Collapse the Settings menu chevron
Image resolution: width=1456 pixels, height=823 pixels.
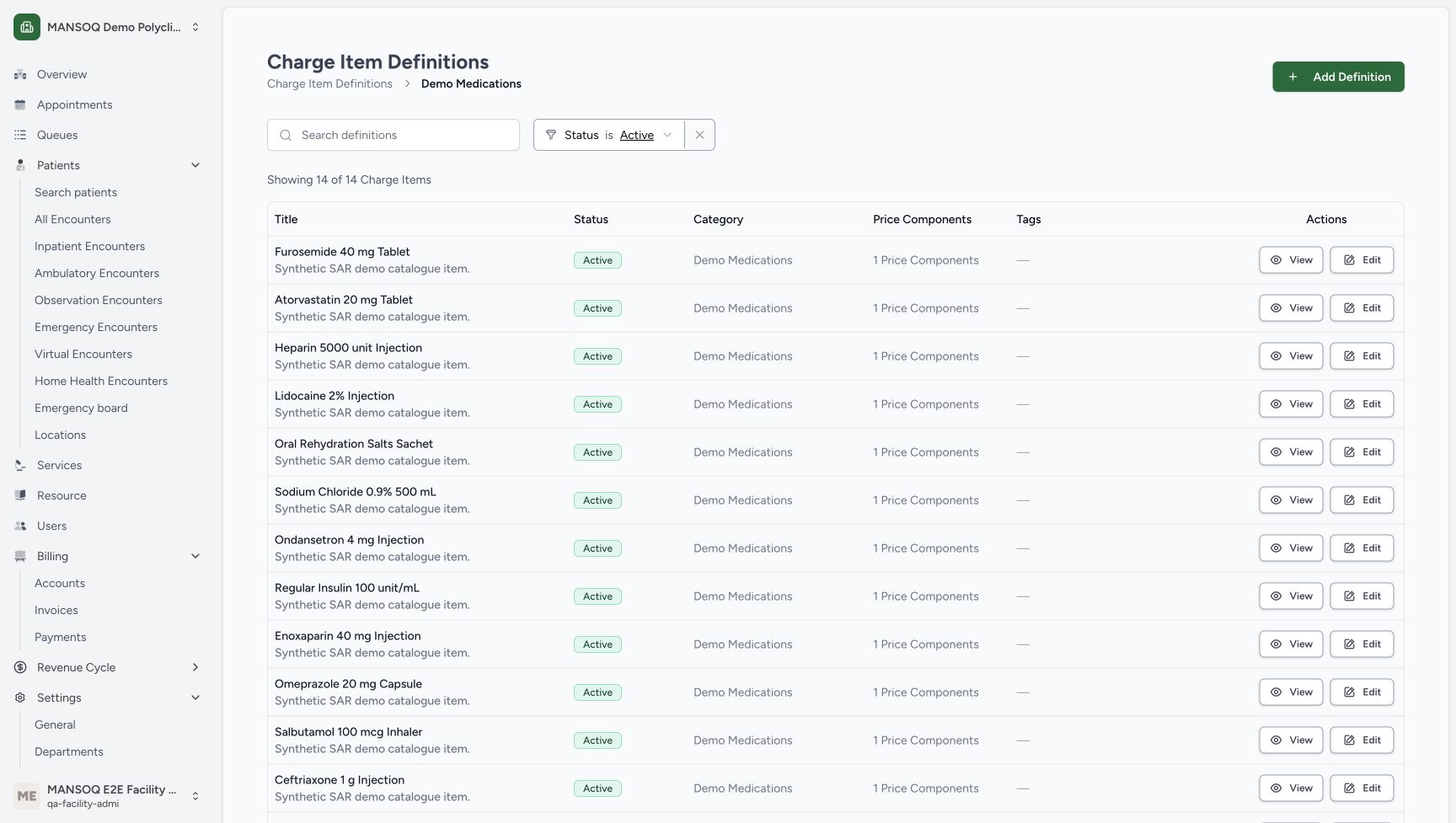pos(195,697)
